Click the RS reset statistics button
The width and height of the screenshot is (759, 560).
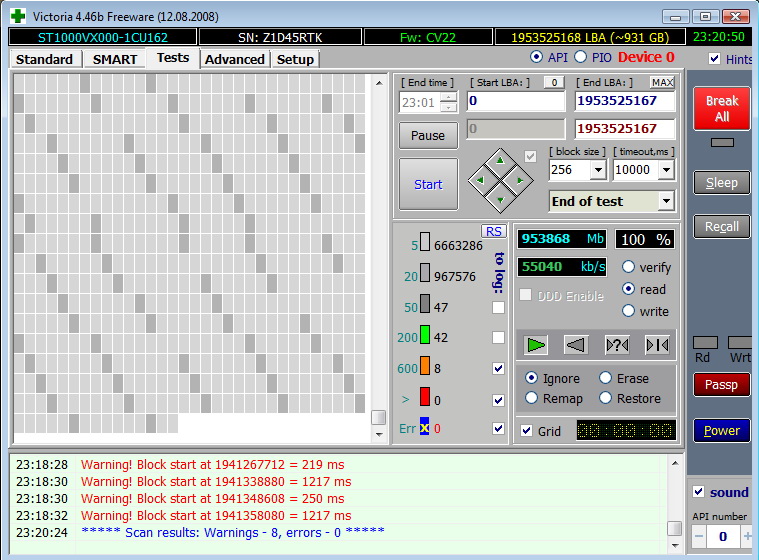(x=493, y=231)
